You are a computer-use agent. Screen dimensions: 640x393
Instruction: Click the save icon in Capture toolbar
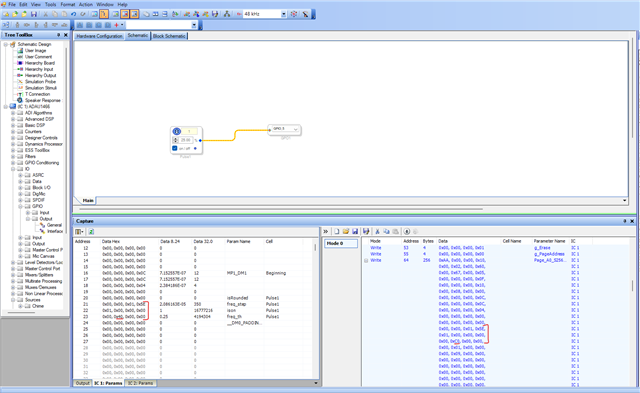click(355, 231)
